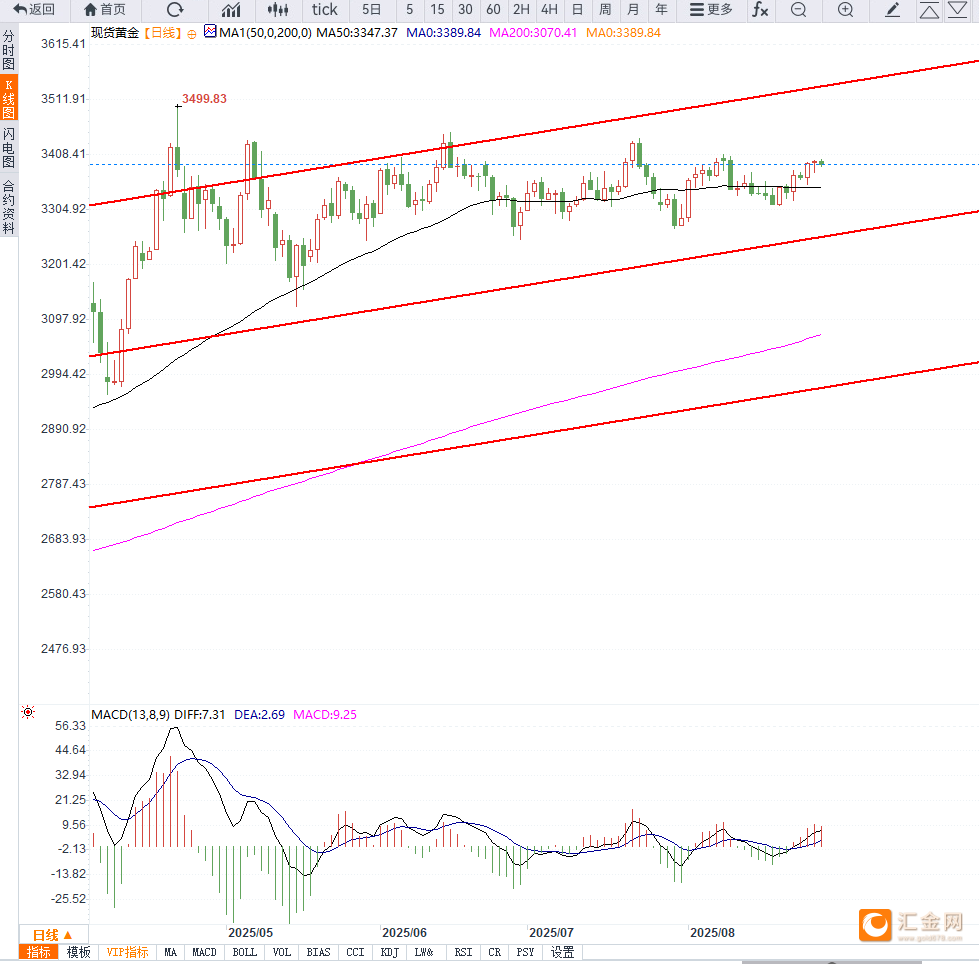The image size is (979, 964).
Task: Click the MACD:9.25 value
Action: pos(325,714)
